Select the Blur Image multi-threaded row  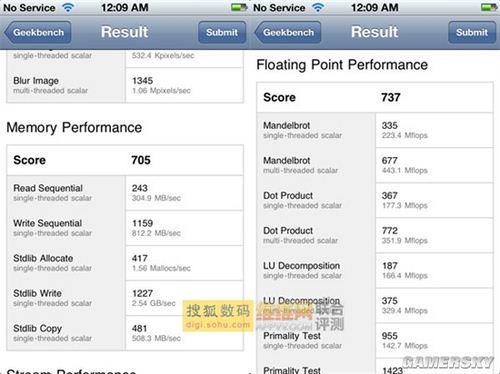125,85
